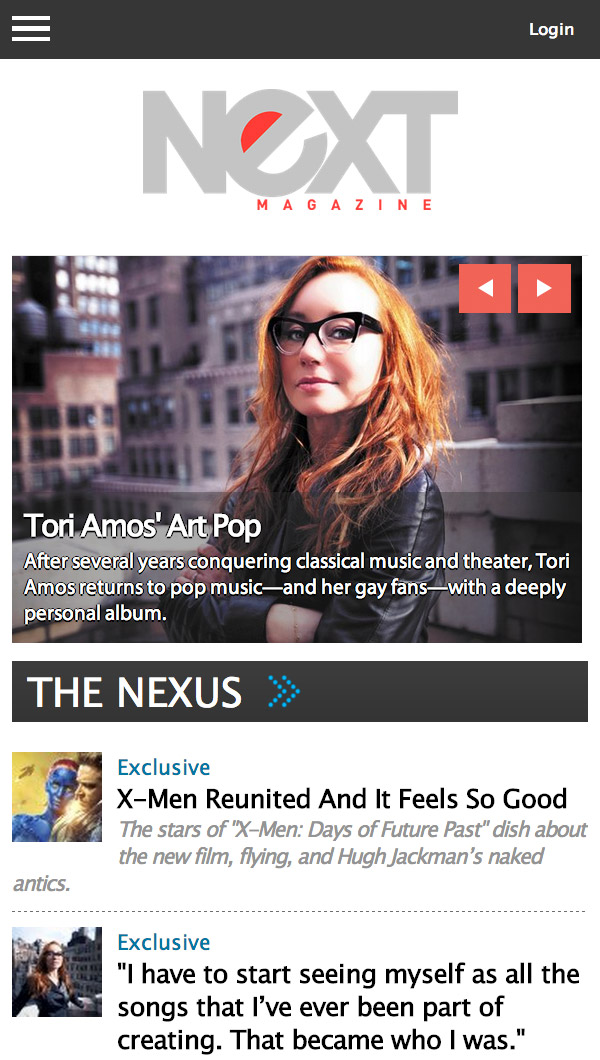Click the carousel description text about Tori Amos
600x1060 pixels.
click(x=297, y=587)
